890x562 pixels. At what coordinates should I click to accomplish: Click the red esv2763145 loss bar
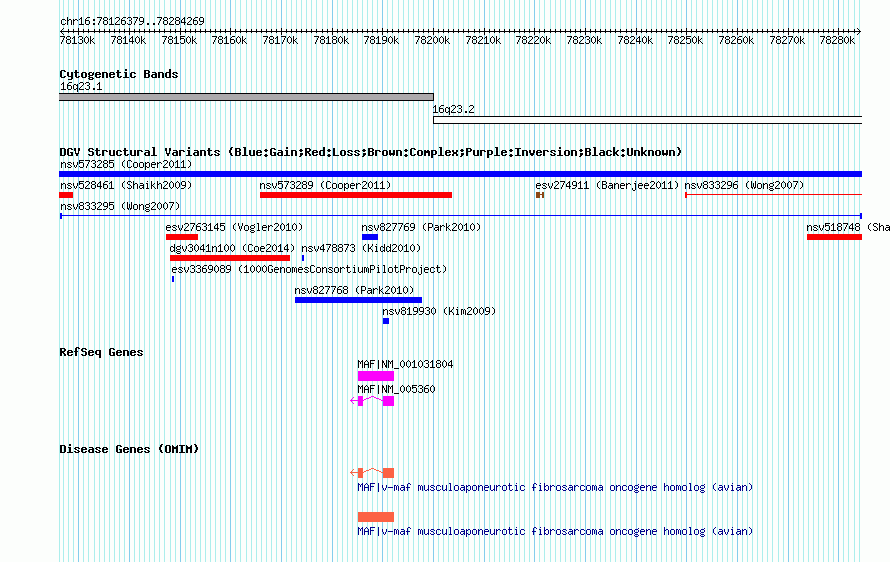pos(182,237)
